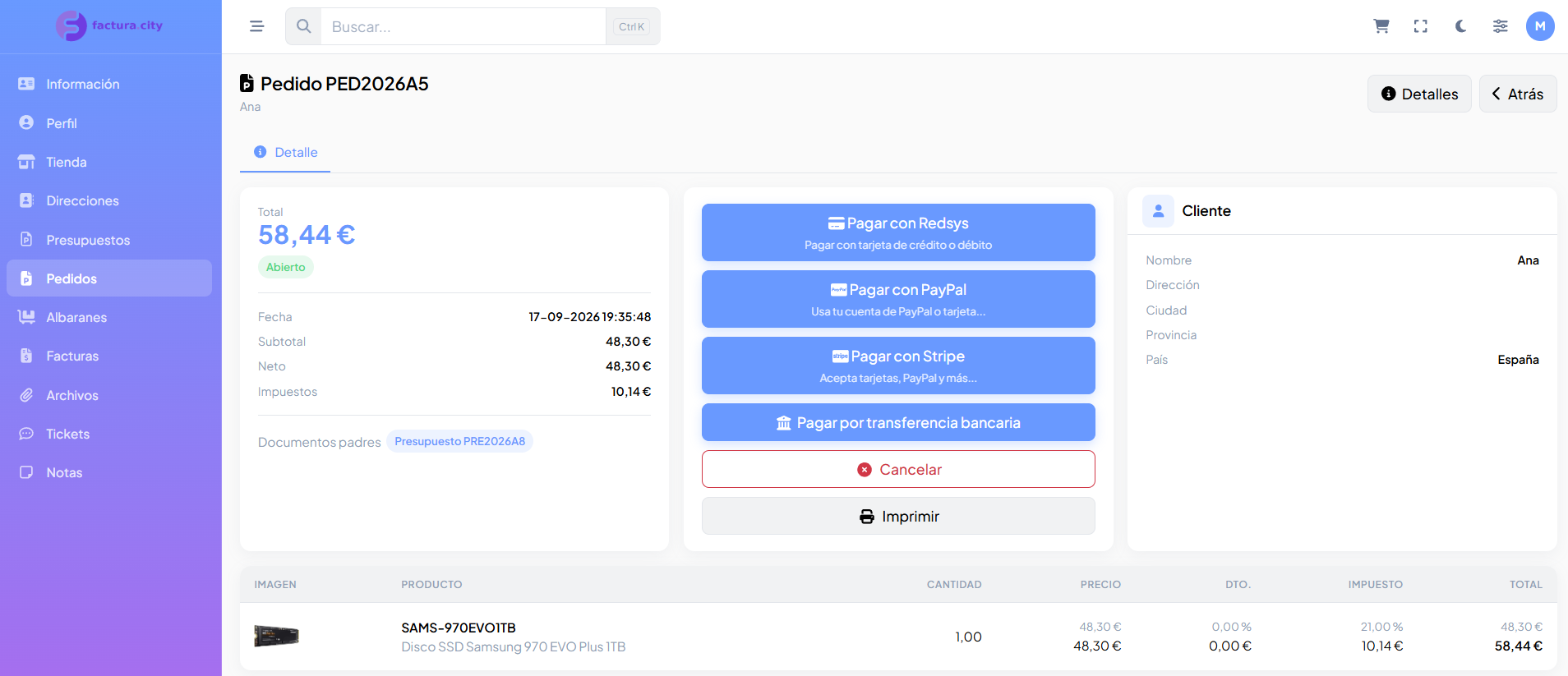Open the user avatar menu M

pos(1540,26)
